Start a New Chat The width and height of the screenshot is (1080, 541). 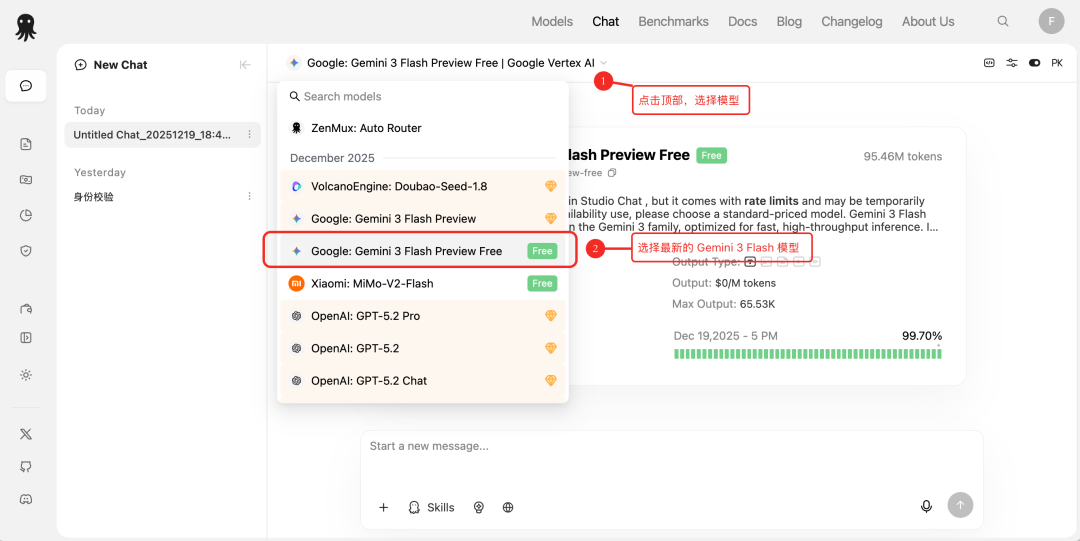point(111,65)
